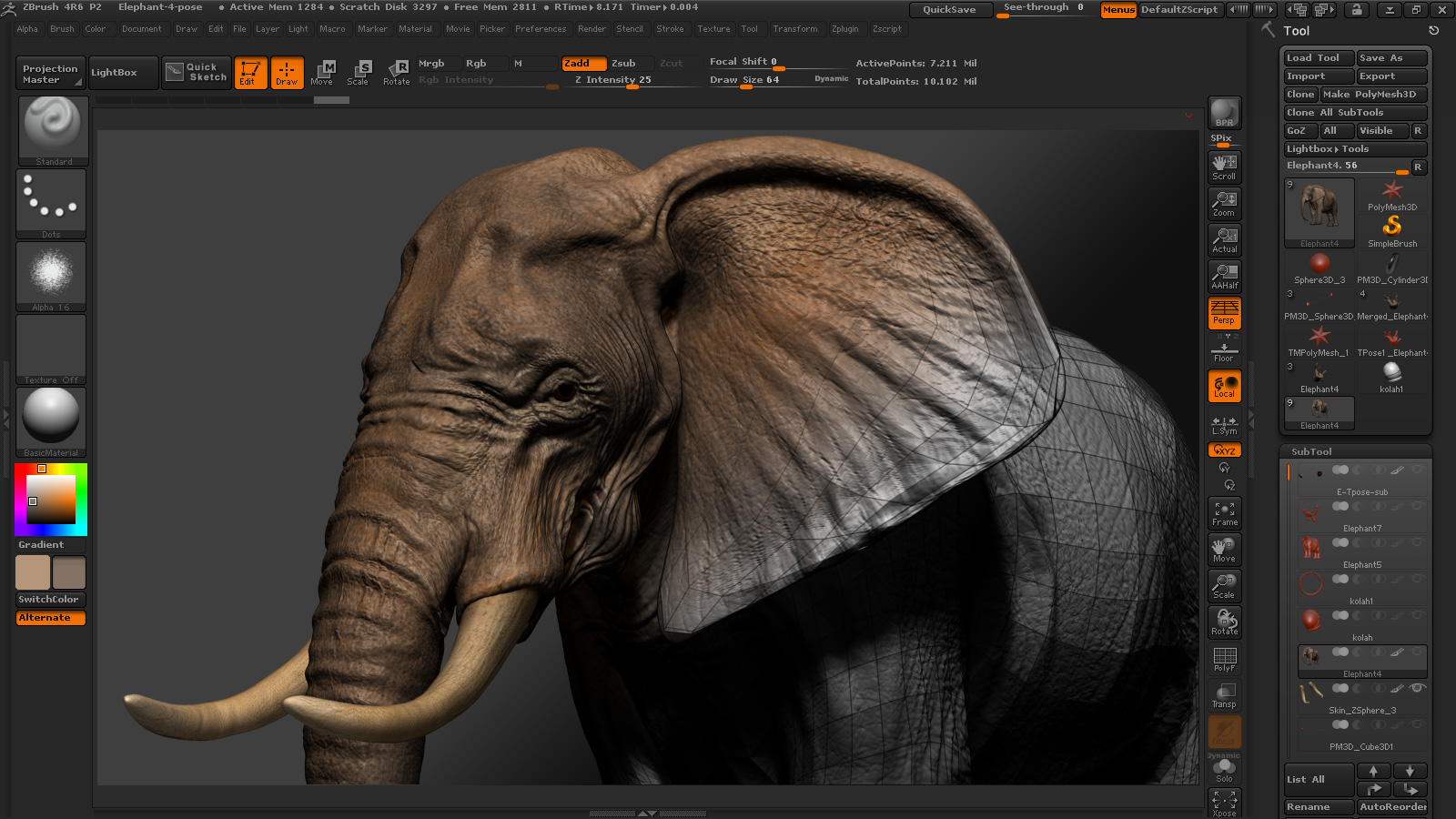Open the Standard brush picker
The width and height of the screenshot is (1456, 819).
pos(53,130)
